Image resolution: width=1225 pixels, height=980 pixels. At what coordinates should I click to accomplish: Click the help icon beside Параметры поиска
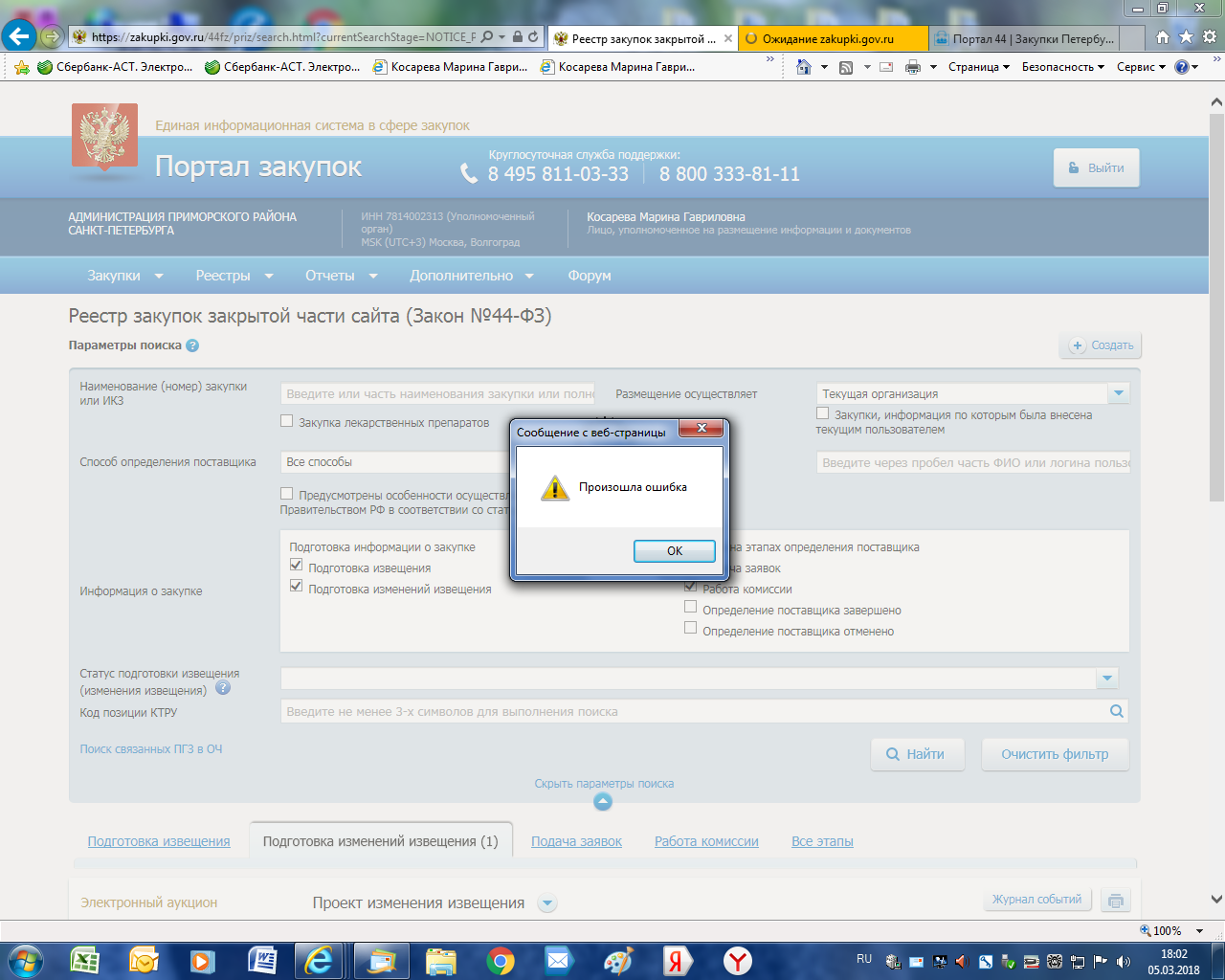pyautogui.click(x=192, y=345)
